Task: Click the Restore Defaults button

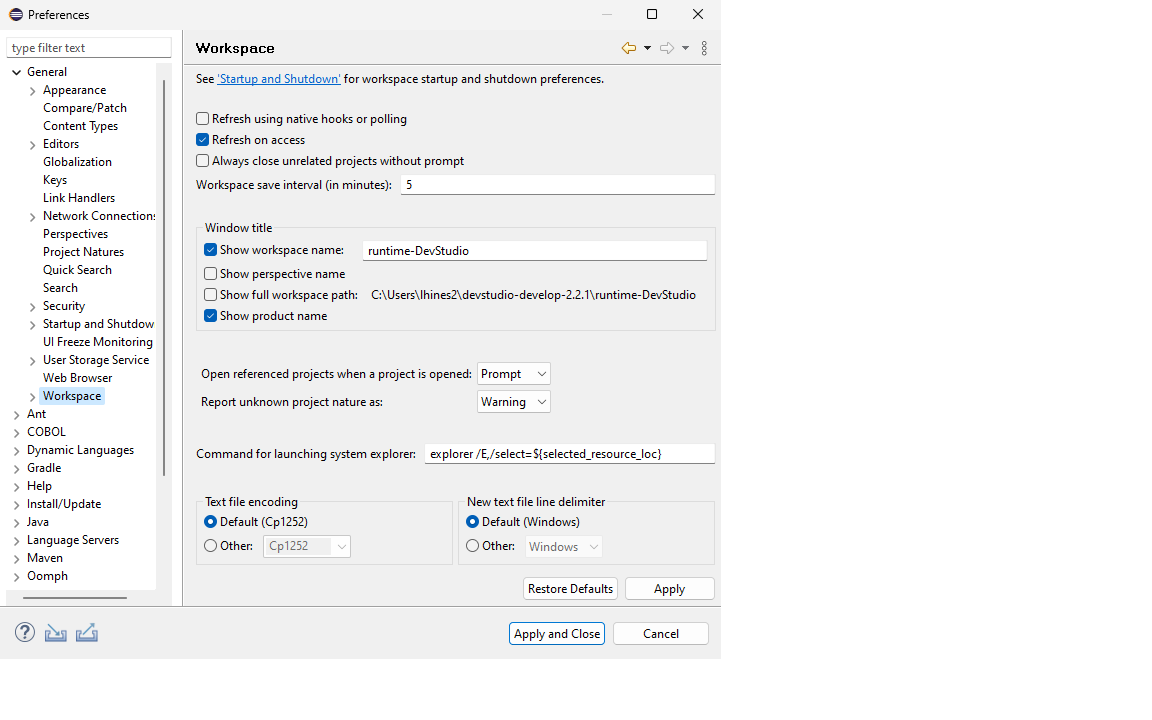Action: 570,589
